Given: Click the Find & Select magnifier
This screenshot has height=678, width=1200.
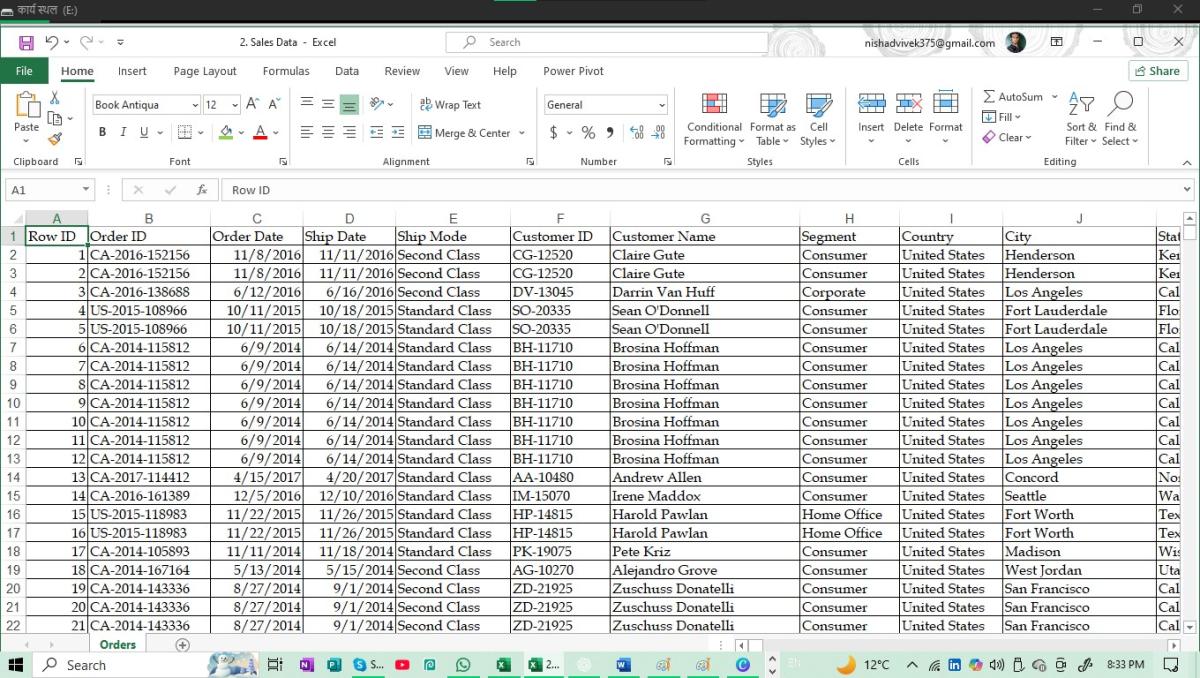Looking at the screenshot, I should pos(1120,119).
